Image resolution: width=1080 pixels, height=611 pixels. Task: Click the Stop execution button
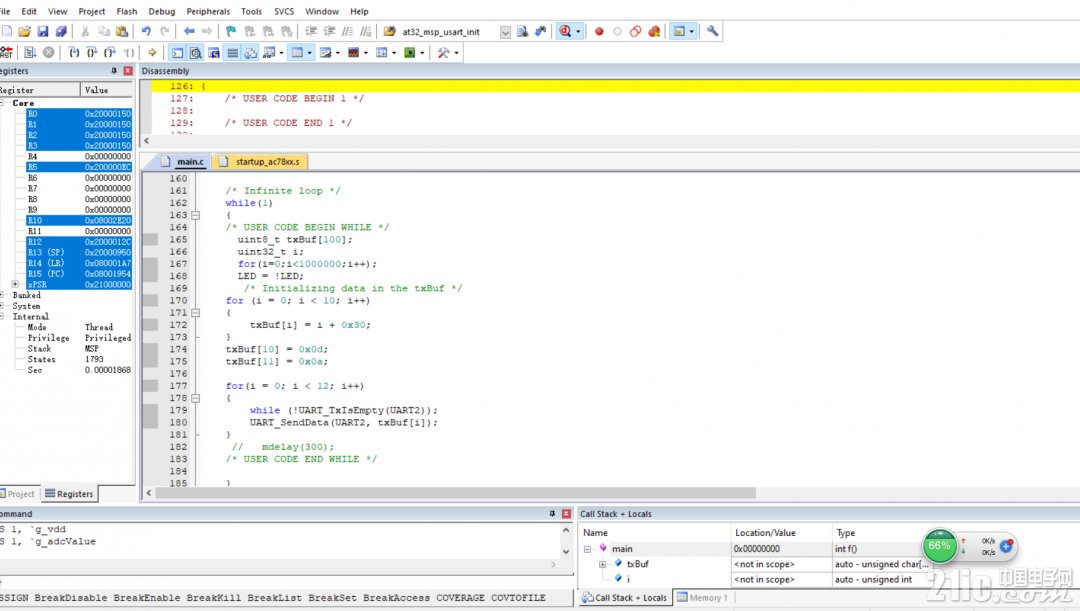(x=48, y=52)
